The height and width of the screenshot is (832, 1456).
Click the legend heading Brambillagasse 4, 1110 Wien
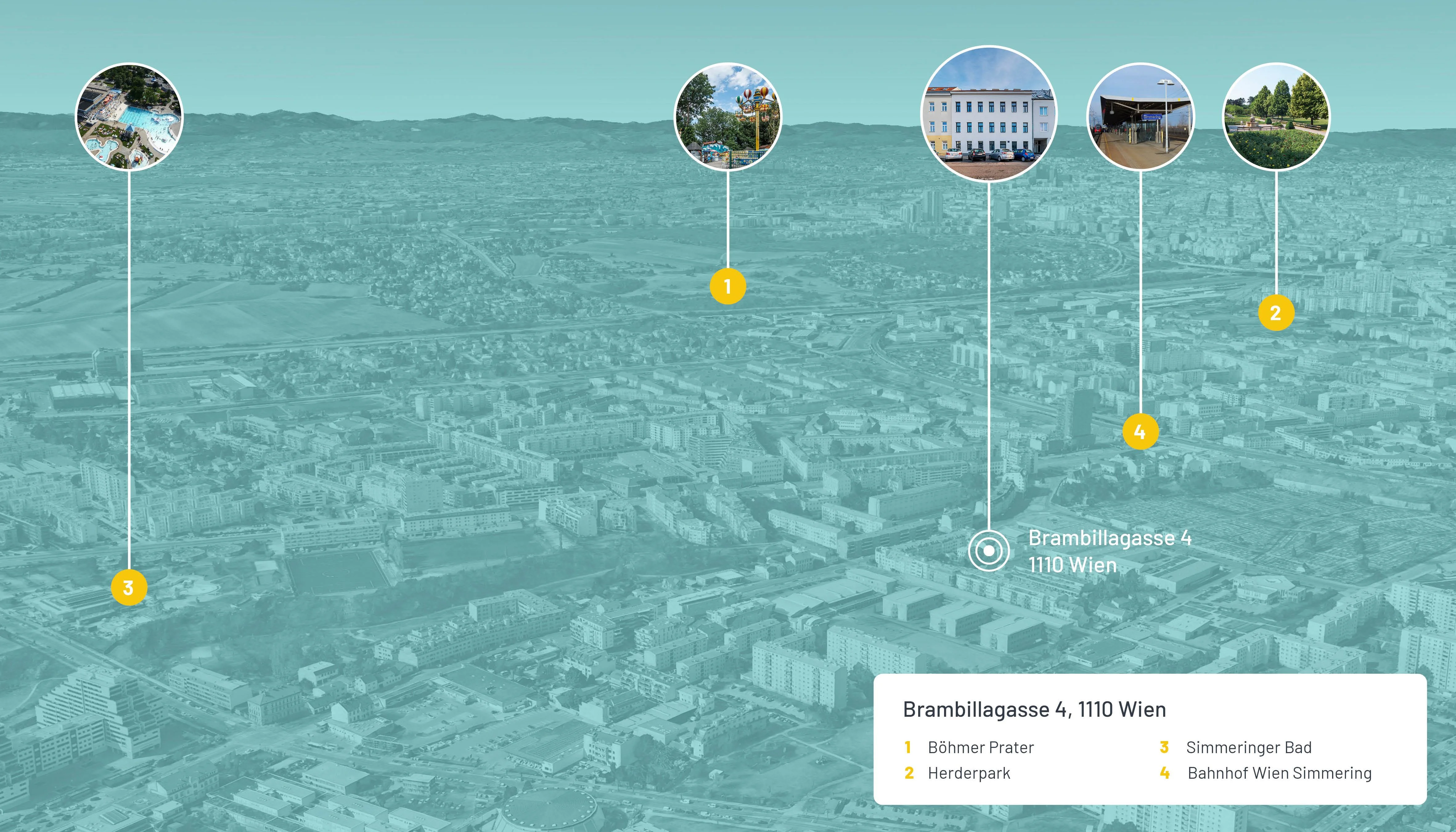pyautogui.click(x=1034, y=709)
